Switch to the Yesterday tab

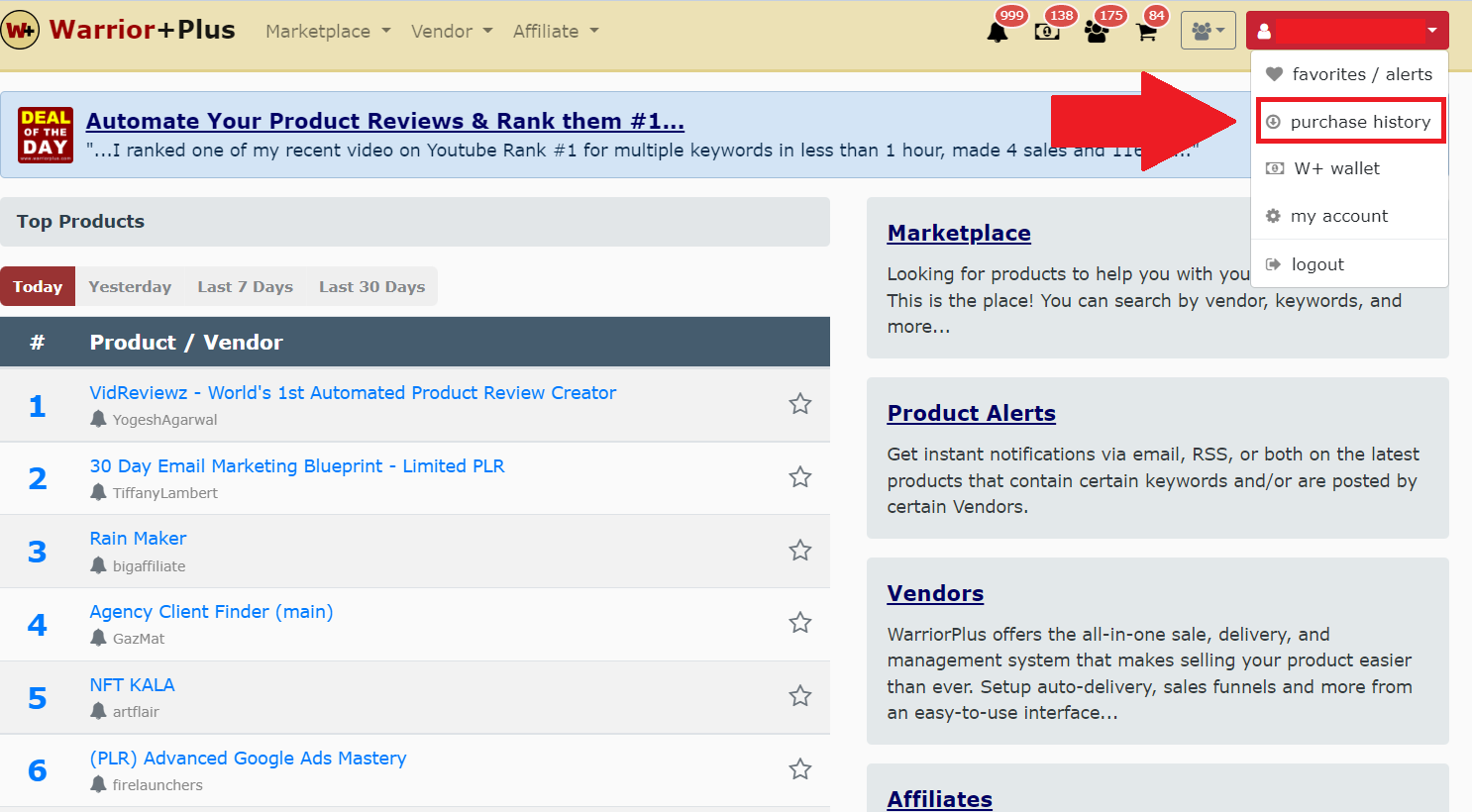pos(130,286)
